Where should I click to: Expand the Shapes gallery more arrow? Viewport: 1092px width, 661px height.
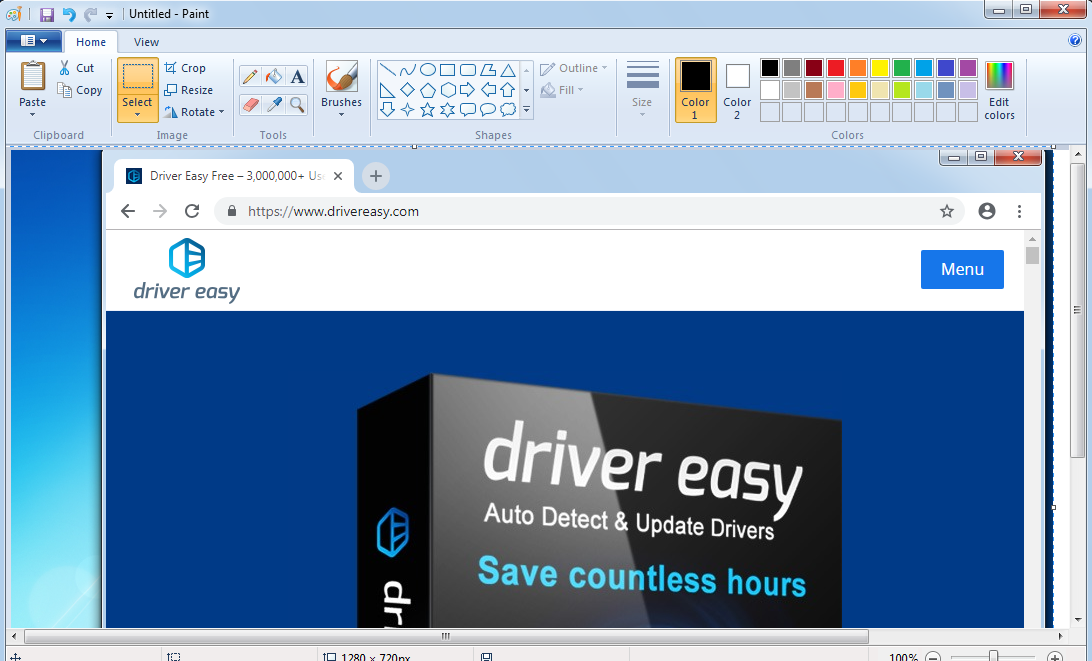(526, 109)
